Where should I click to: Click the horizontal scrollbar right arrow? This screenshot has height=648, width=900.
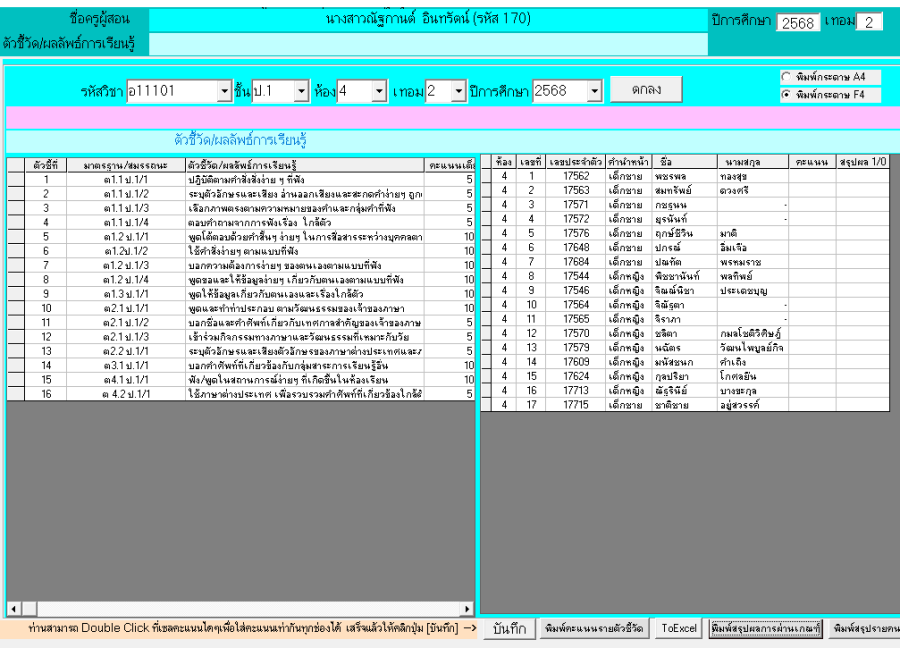[466, 608]
